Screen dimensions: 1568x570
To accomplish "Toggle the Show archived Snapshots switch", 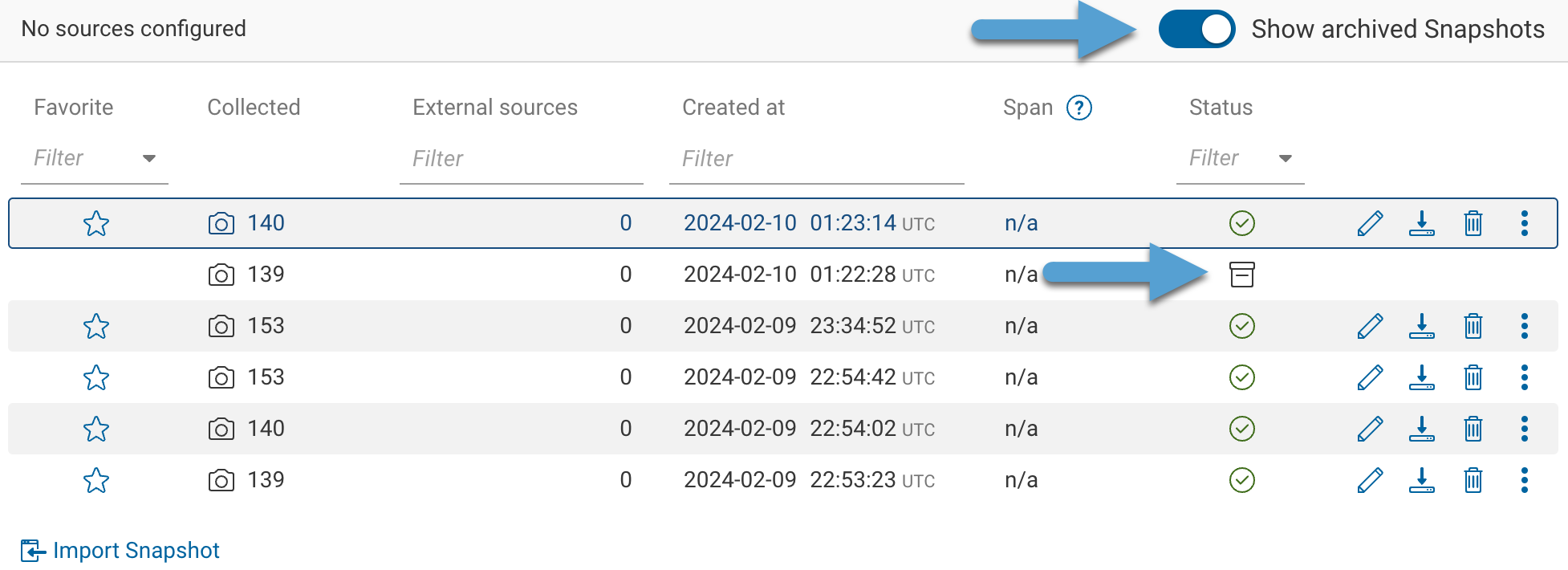I will click(x=1196, y=30).
